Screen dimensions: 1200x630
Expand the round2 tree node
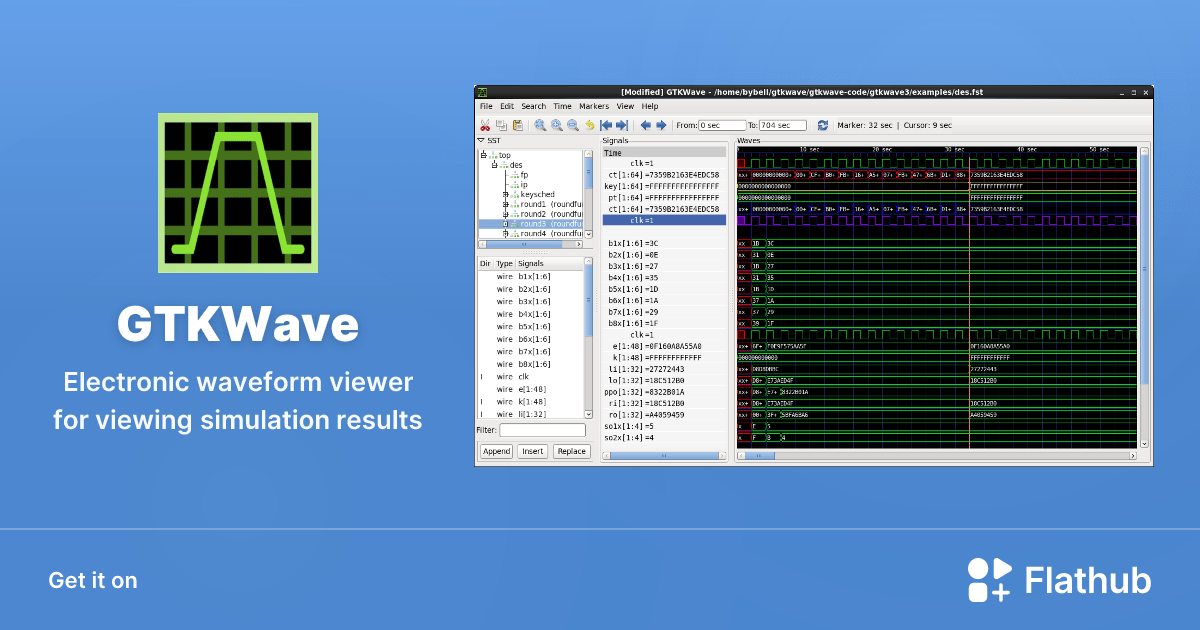[506, 214]
